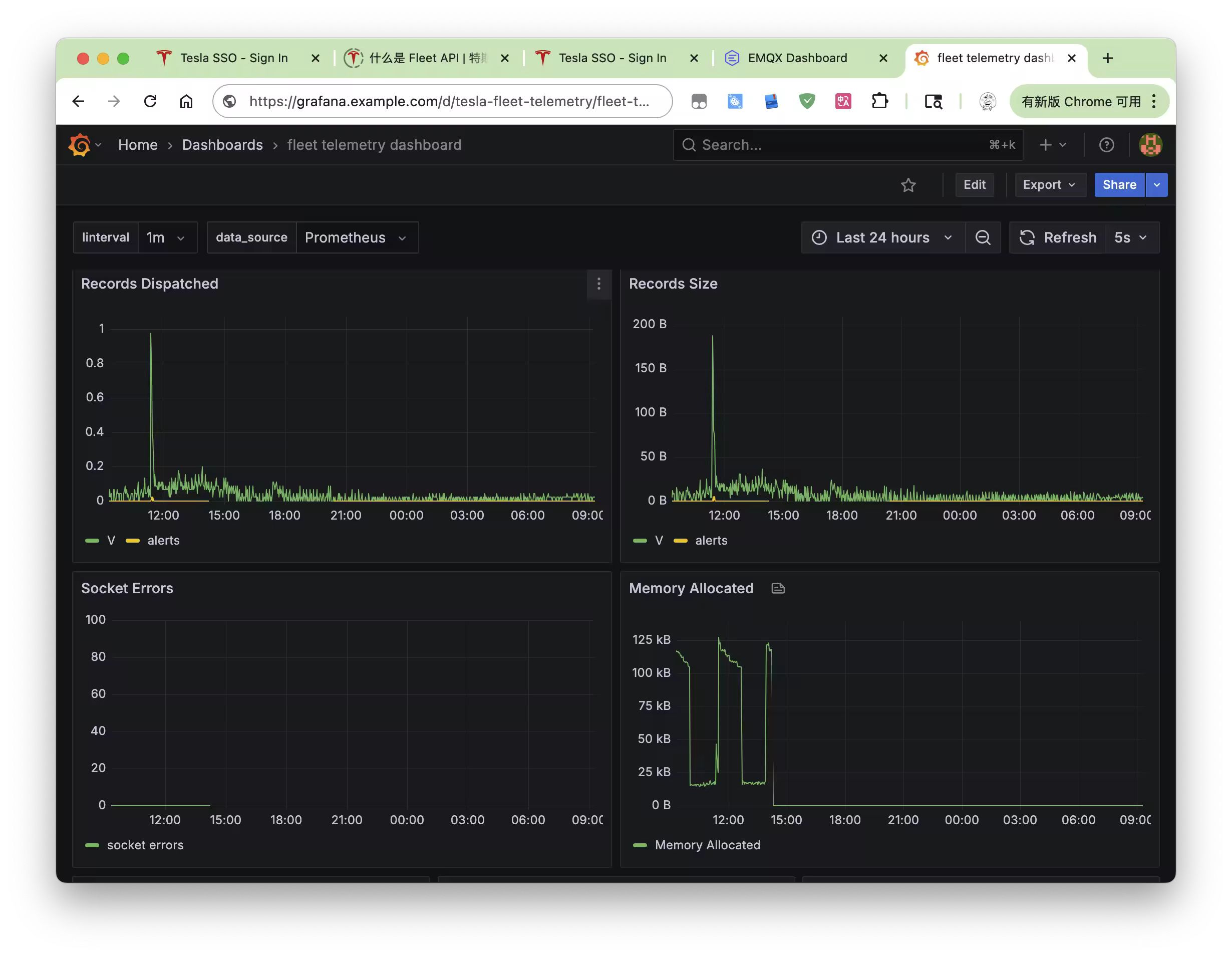Open the tab search icon
This screenshot has height=957, width=1232.
[933, 102]
